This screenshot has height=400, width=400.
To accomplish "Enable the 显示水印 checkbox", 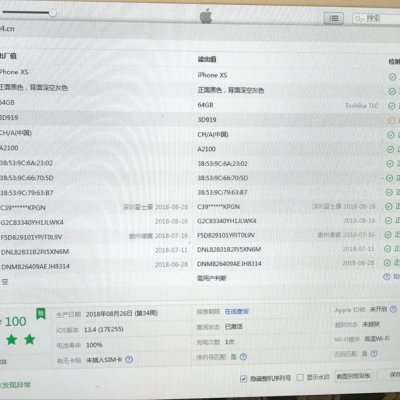I will click(x=300, y=377).
